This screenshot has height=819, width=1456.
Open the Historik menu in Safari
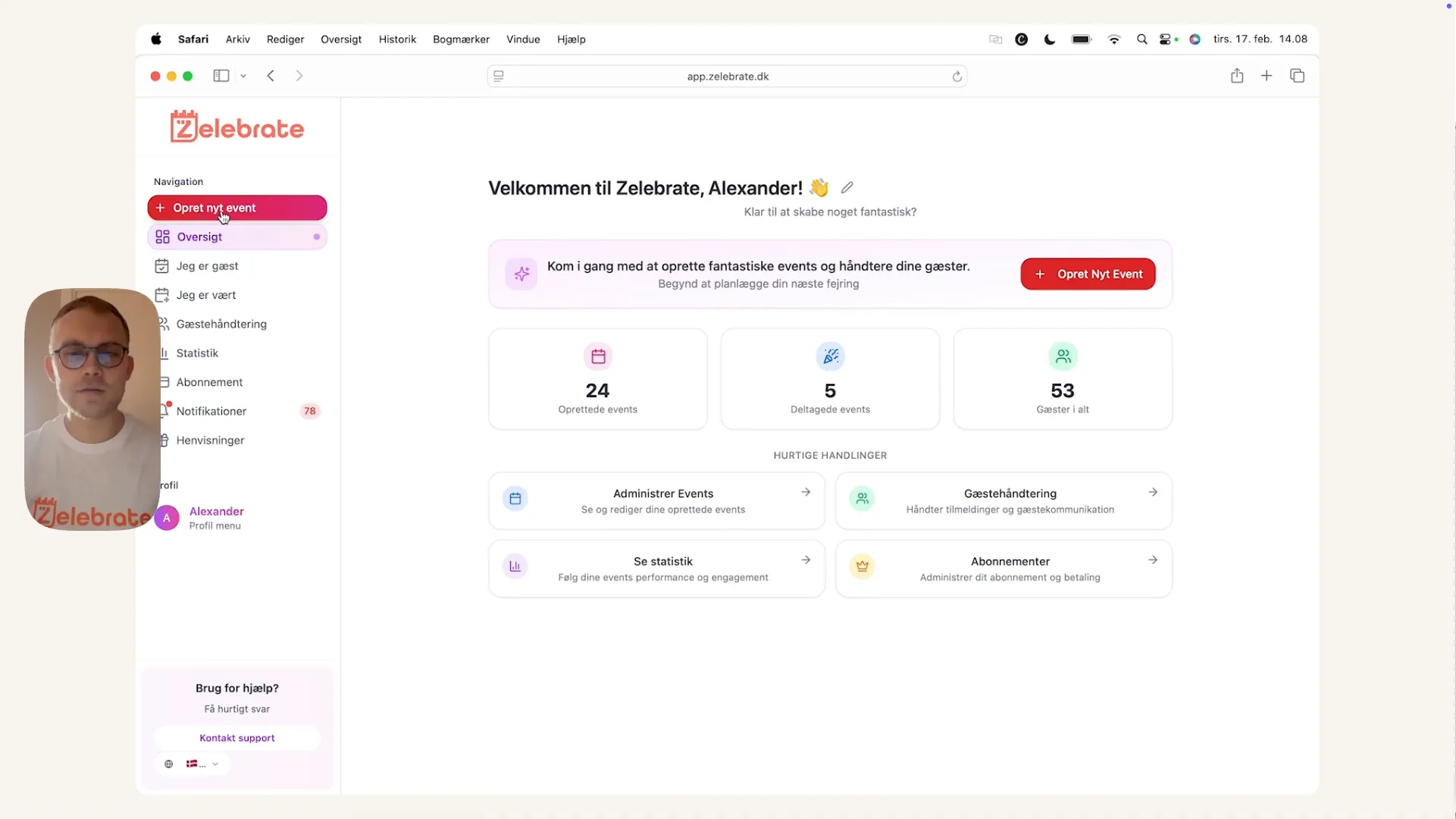coord(397,39)
